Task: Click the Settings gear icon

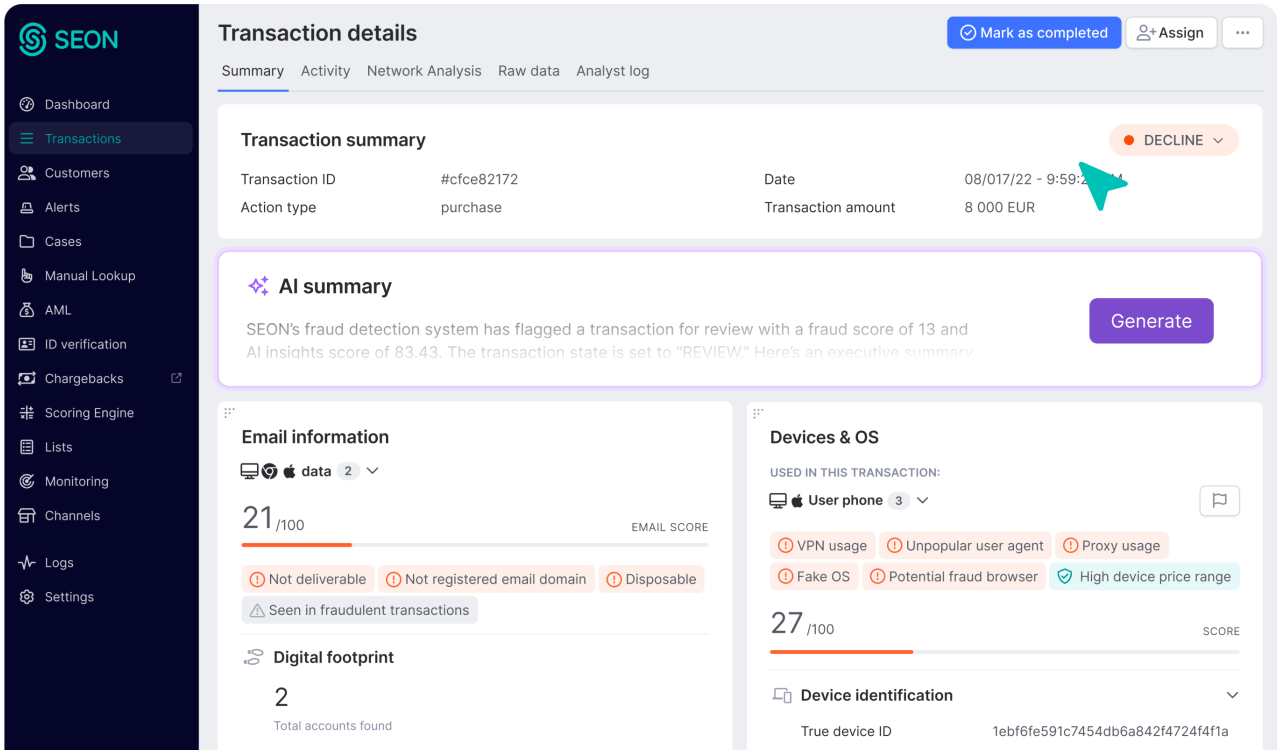Action: click(27, 597)
